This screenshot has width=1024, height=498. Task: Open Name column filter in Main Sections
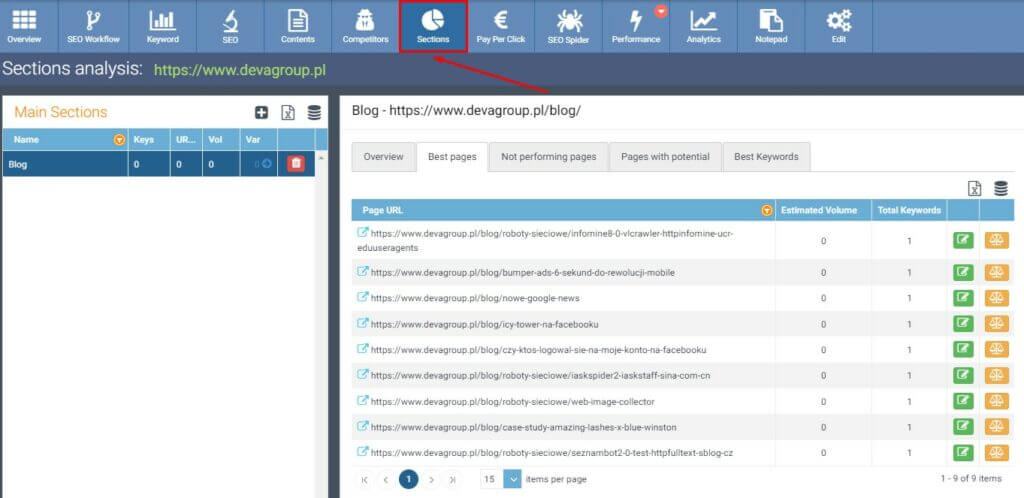(120, 140)
